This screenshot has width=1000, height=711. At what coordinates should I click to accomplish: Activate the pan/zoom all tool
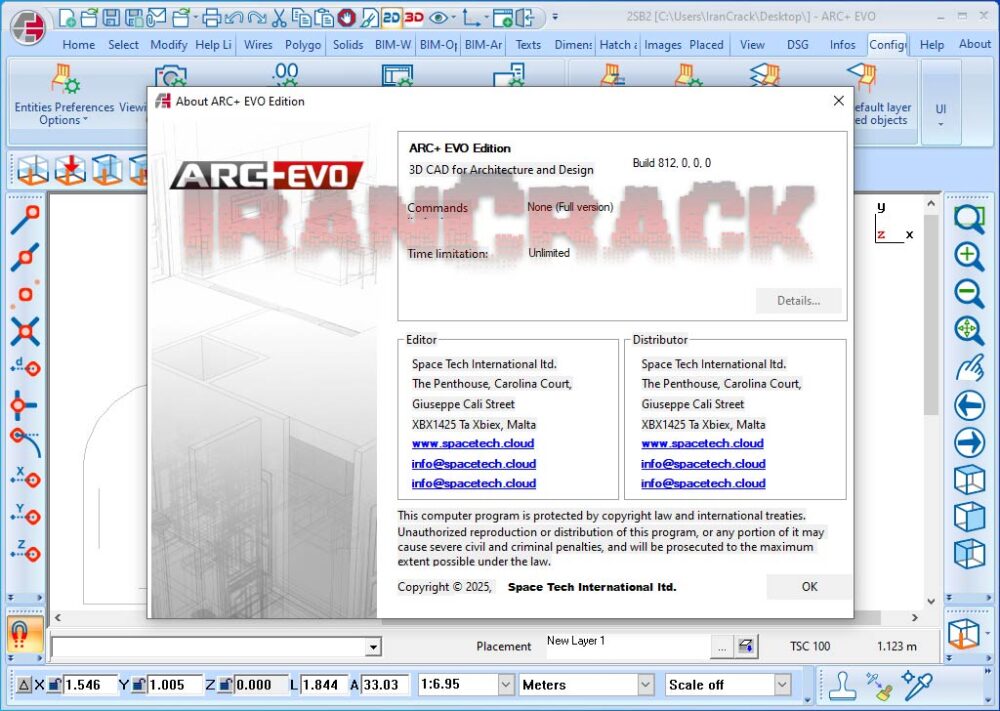(968, 330)
